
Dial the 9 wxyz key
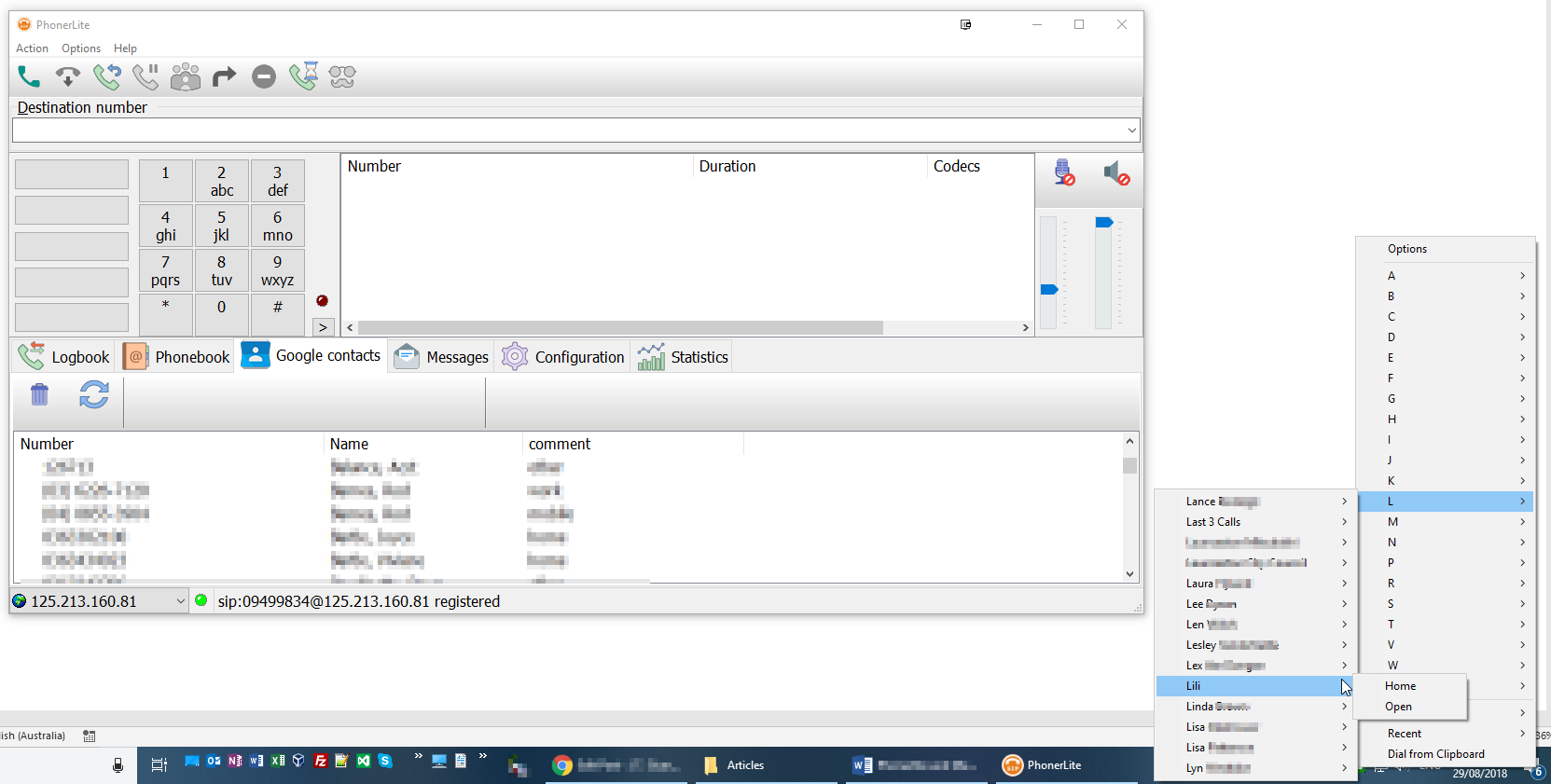tap(277, 270)
